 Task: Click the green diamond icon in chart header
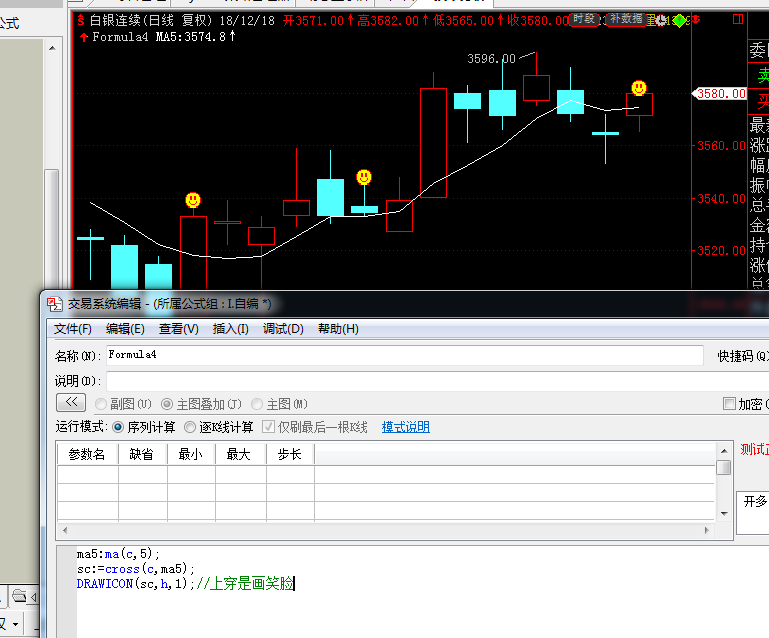[x=679, y=21]
